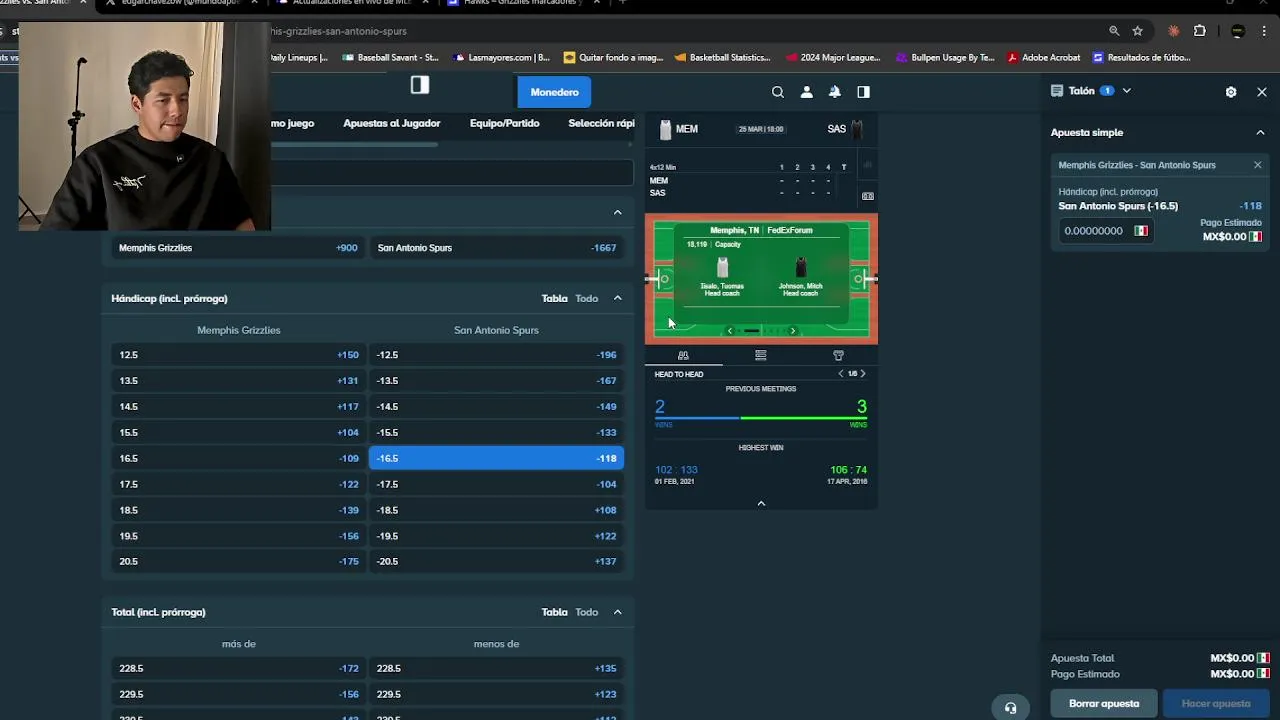Collapse the Hándicap (incl. prórroga) market

[x=617, y=298]
